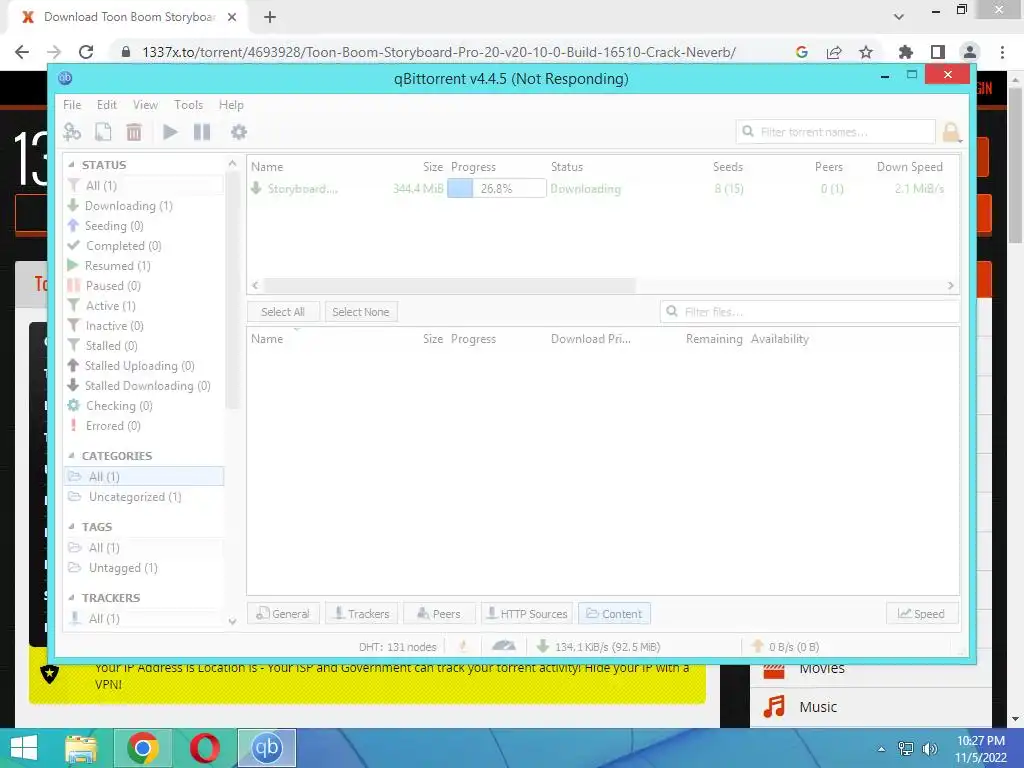Reload the Chrome page

pyautogui.click(x=86, y=52)
